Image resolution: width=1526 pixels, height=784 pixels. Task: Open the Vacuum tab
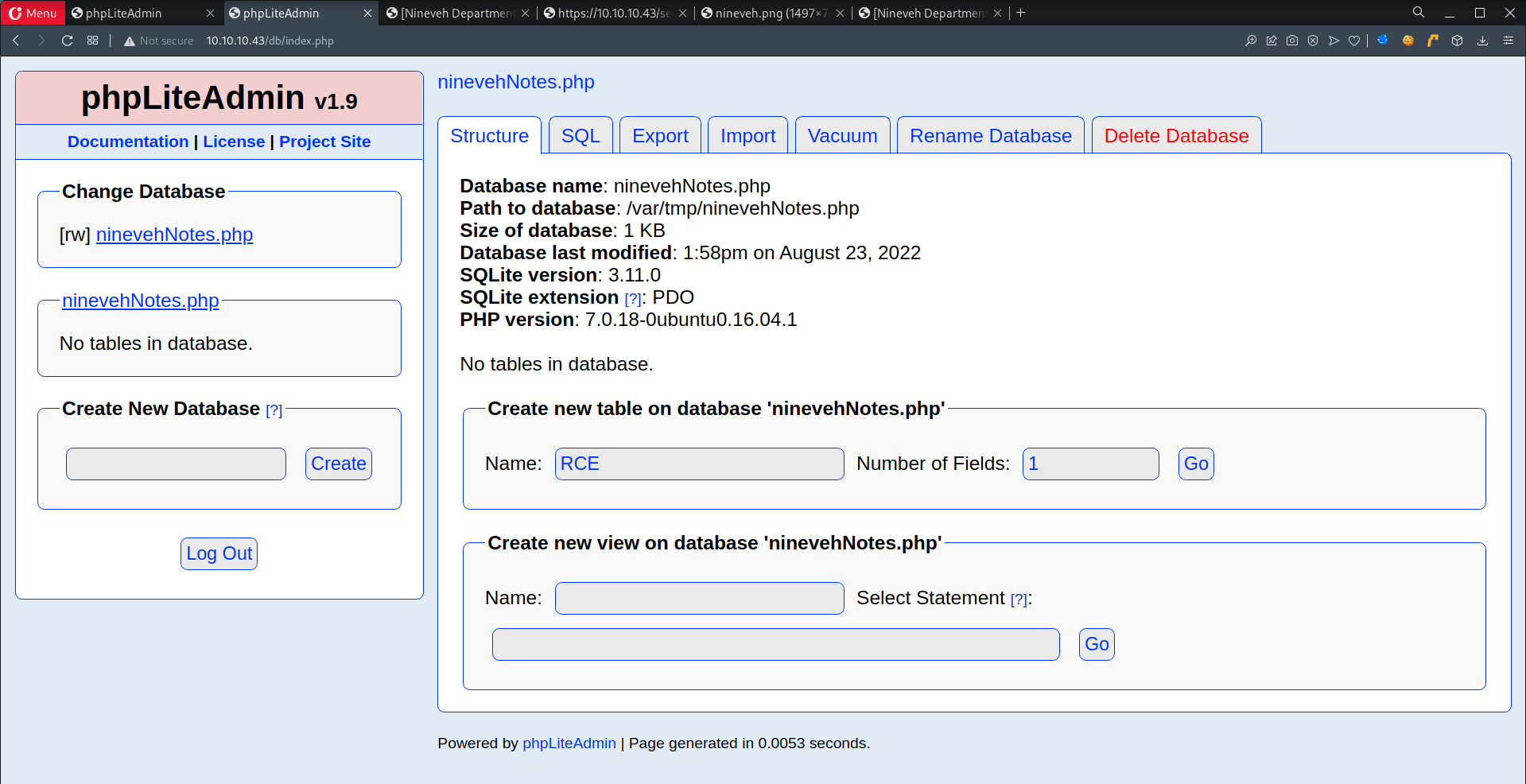tap(843, 135)
